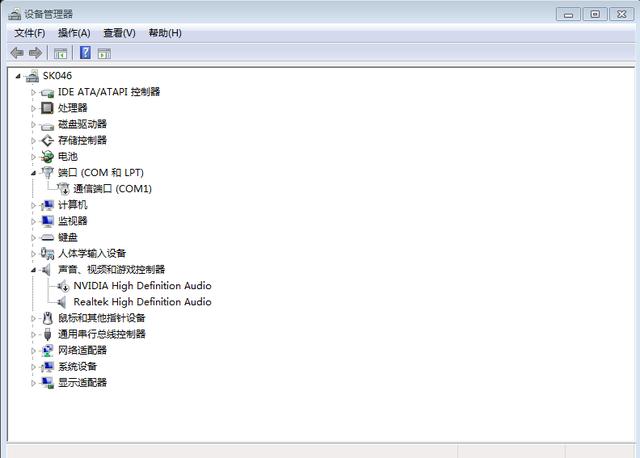
Task: Expand the IDE ATA/ATAPI 控制器 node
Action: (33, 92)
